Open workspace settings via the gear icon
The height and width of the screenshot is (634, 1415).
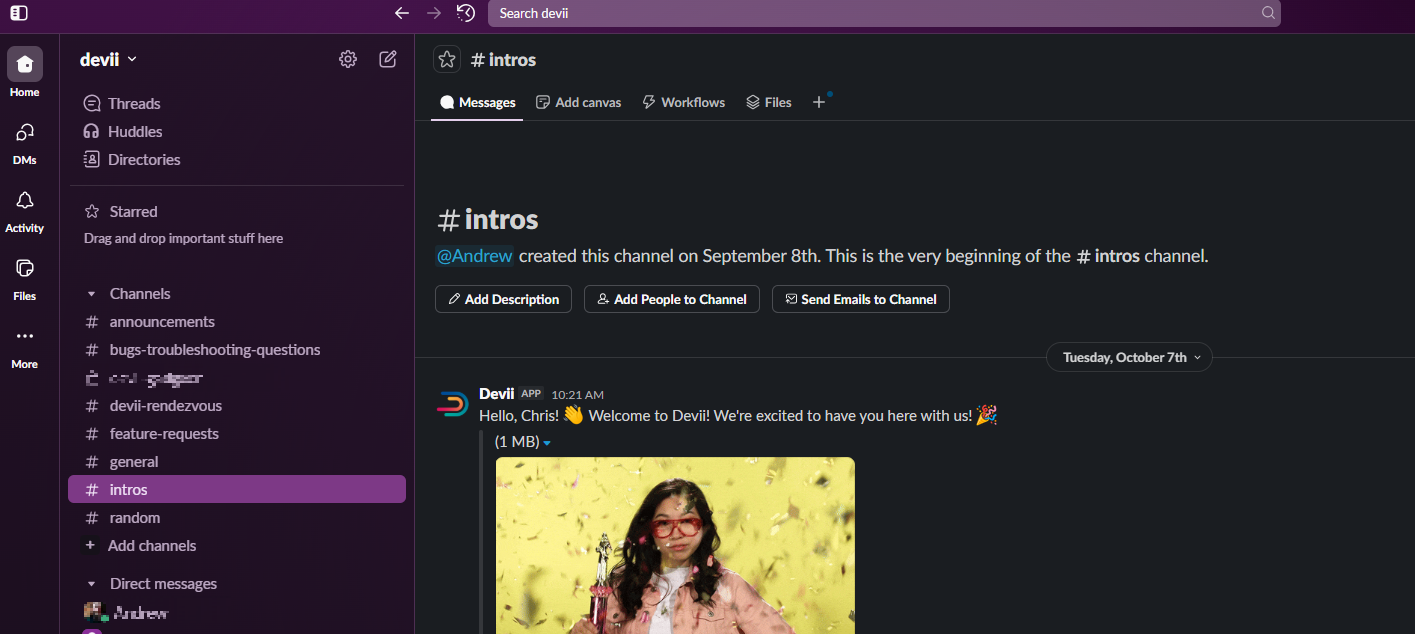pyautogui.click(x=347, y=59)
